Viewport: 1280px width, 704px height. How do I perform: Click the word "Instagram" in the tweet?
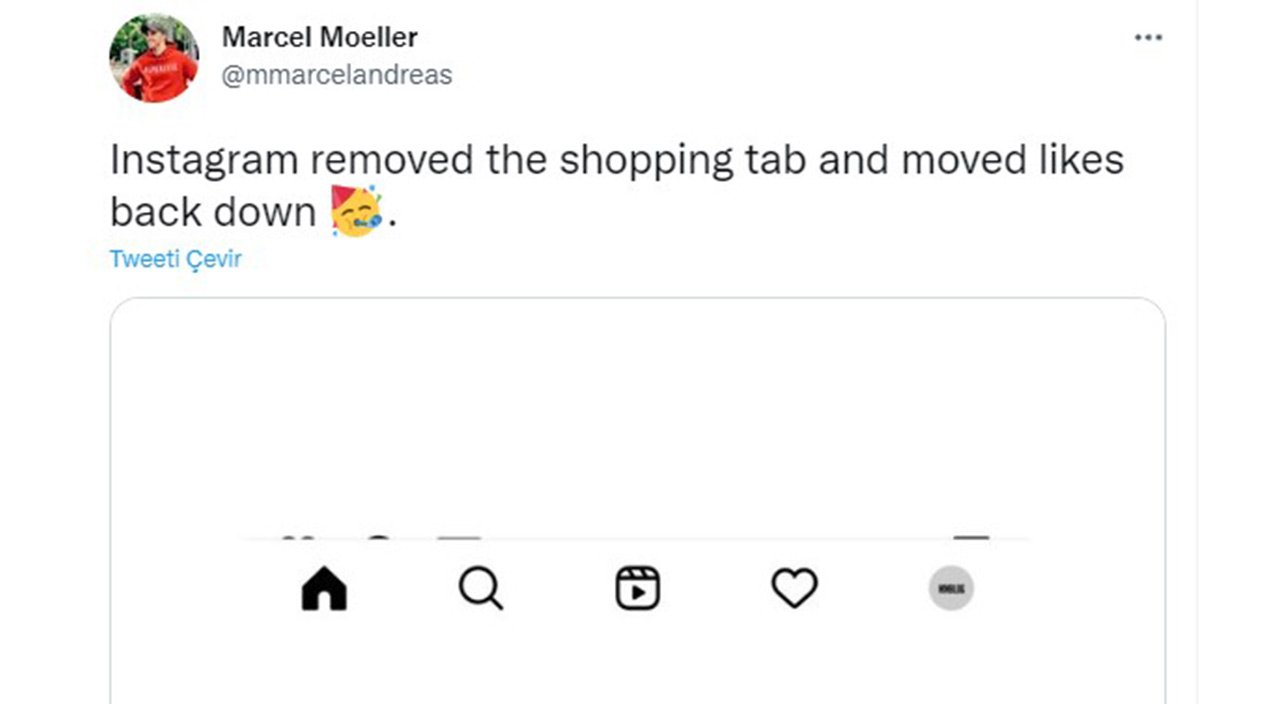204,160
